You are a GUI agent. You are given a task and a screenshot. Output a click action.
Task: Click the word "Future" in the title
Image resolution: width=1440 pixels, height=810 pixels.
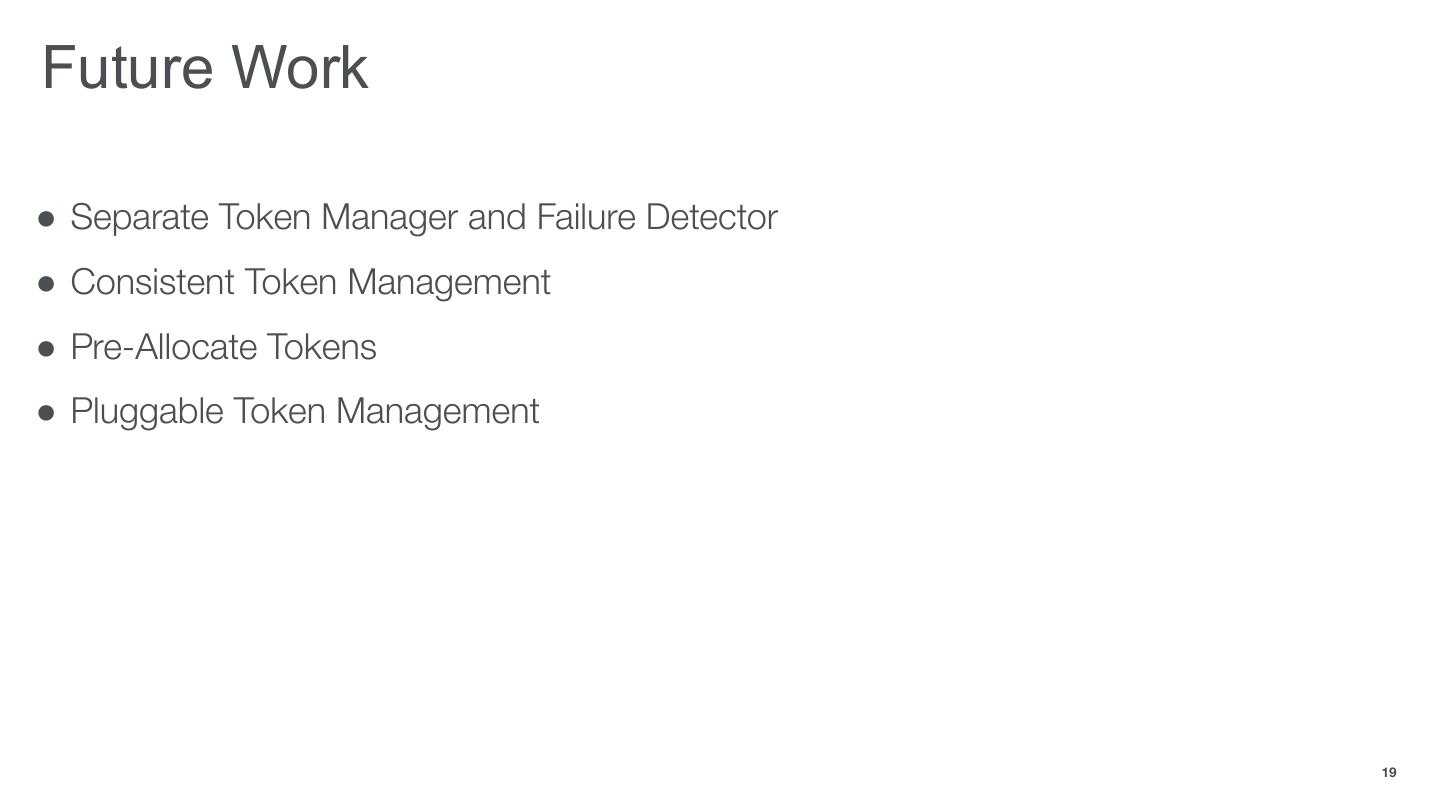tap(127, 68)
